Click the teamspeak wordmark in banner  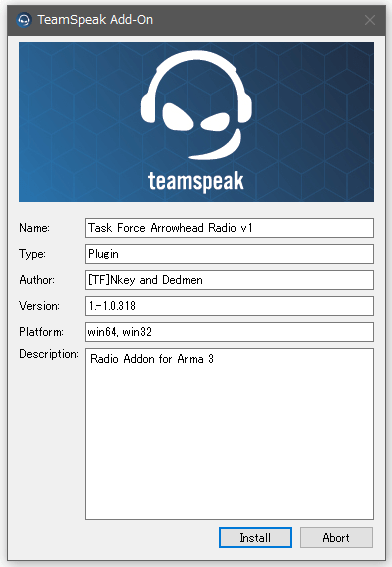tap(196, 181)
